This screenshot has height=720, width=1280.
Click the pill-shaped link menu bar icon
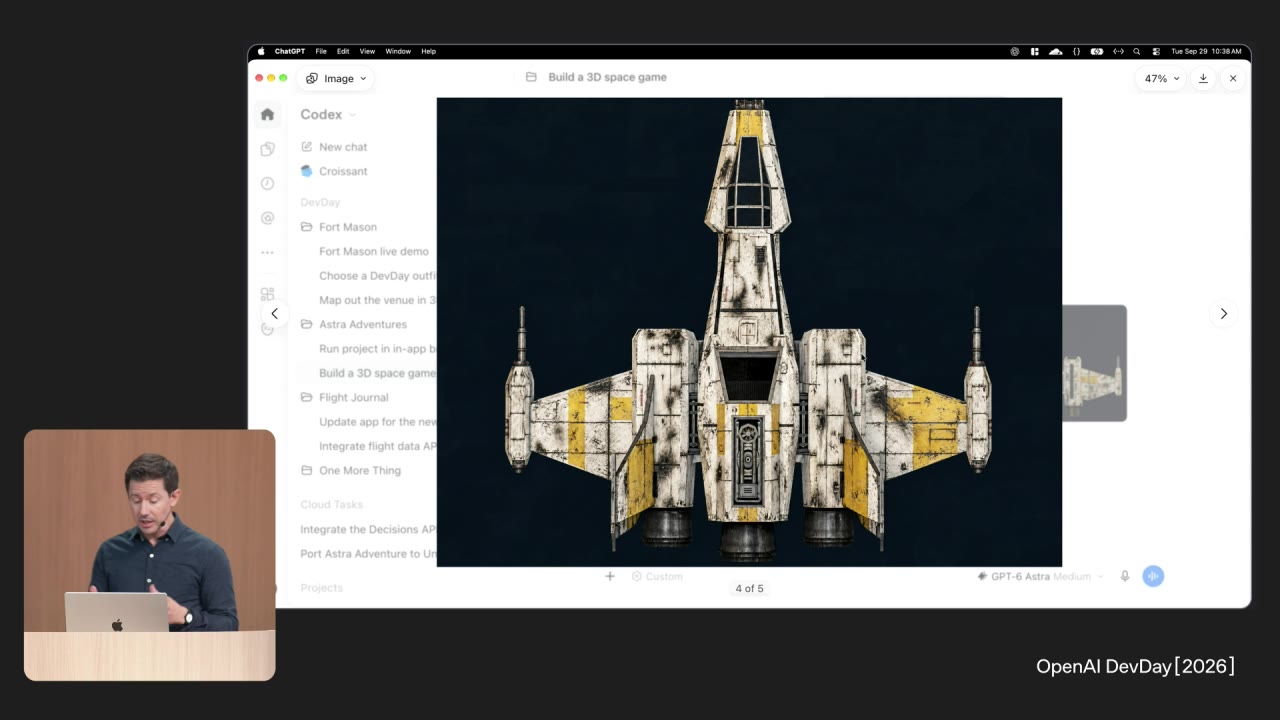[1097, 51]
